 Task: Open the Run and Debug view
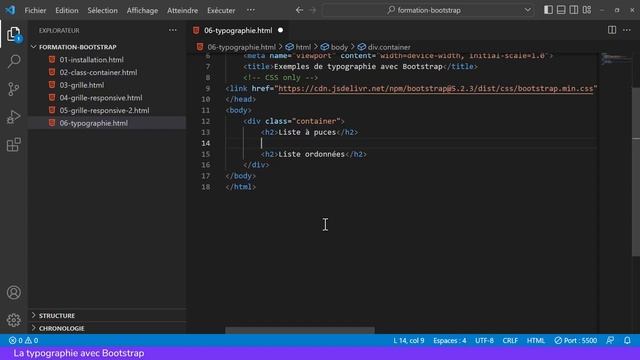tap(13, 117)
